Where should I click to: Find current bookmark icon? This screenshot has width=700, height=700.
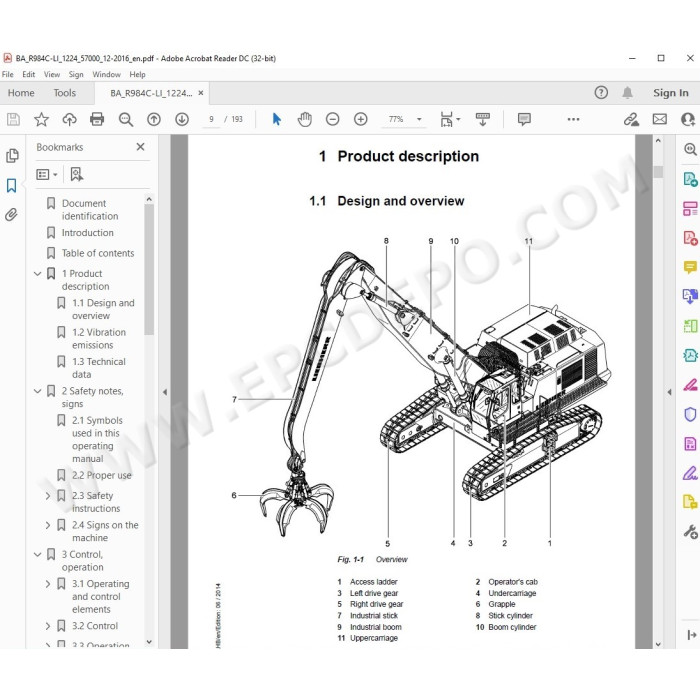coord(77,175)
